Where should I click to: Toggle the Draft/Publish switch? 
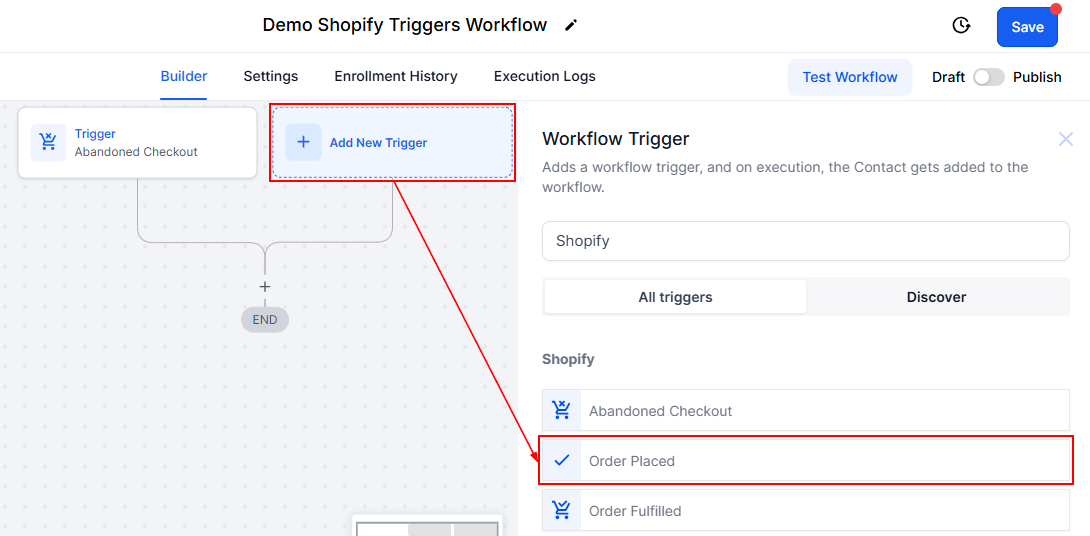(988, 77)
